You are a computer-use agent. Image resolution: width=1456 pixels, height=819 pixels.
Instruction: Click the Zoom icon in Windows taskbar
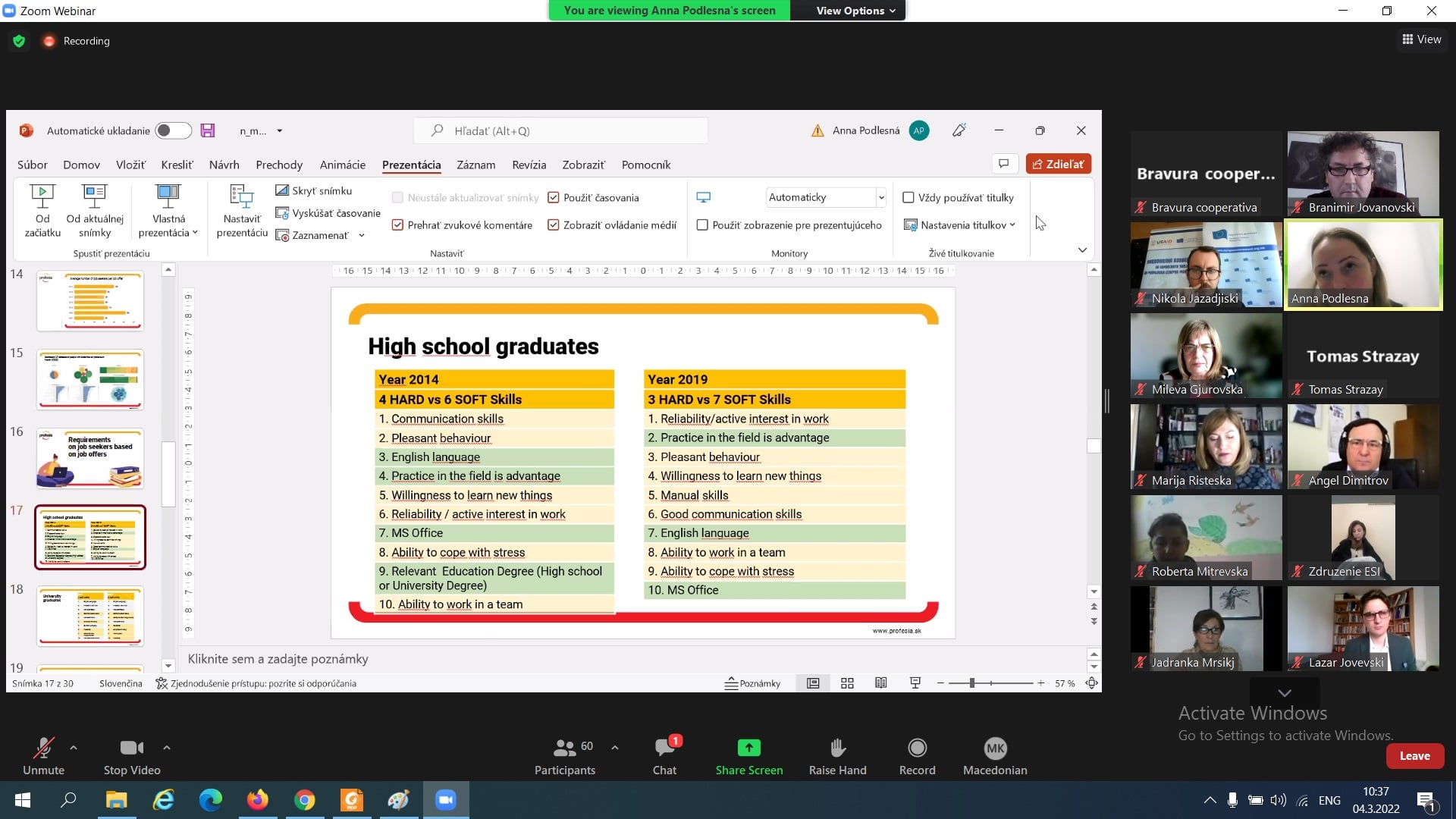(445, 800)
